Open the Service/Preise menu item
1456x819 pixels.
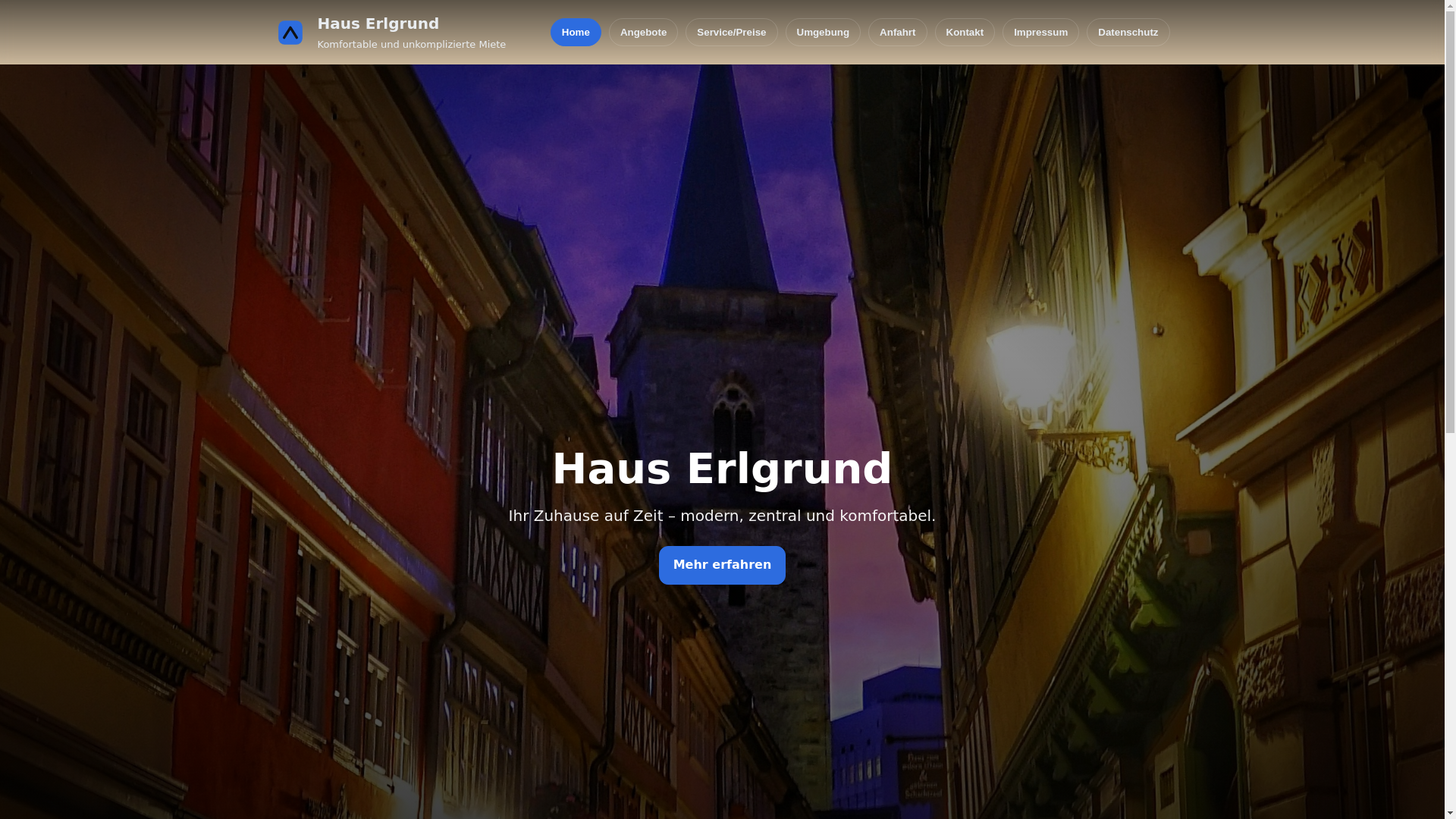(731, 33)
